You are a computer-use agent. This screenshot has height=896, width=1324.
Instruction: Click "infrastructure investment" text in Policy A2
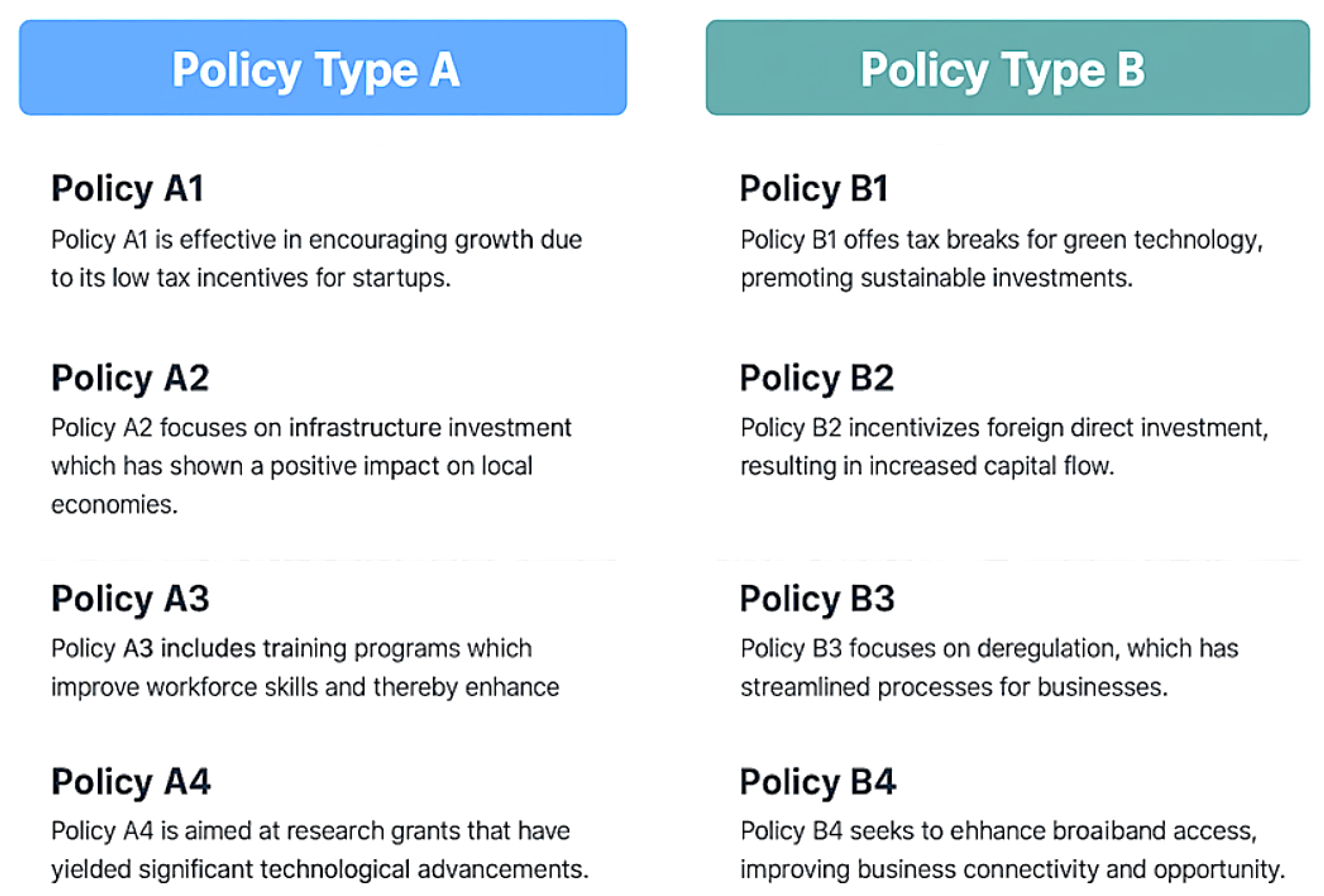(x=429, y=428)
